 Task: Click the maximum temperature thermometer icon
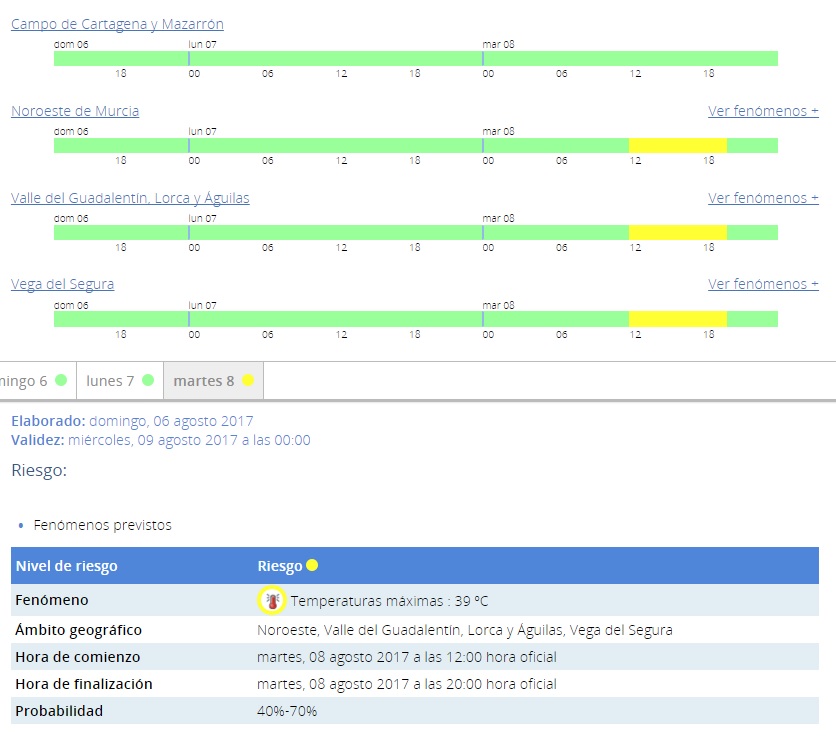click(x=270, y=600)
